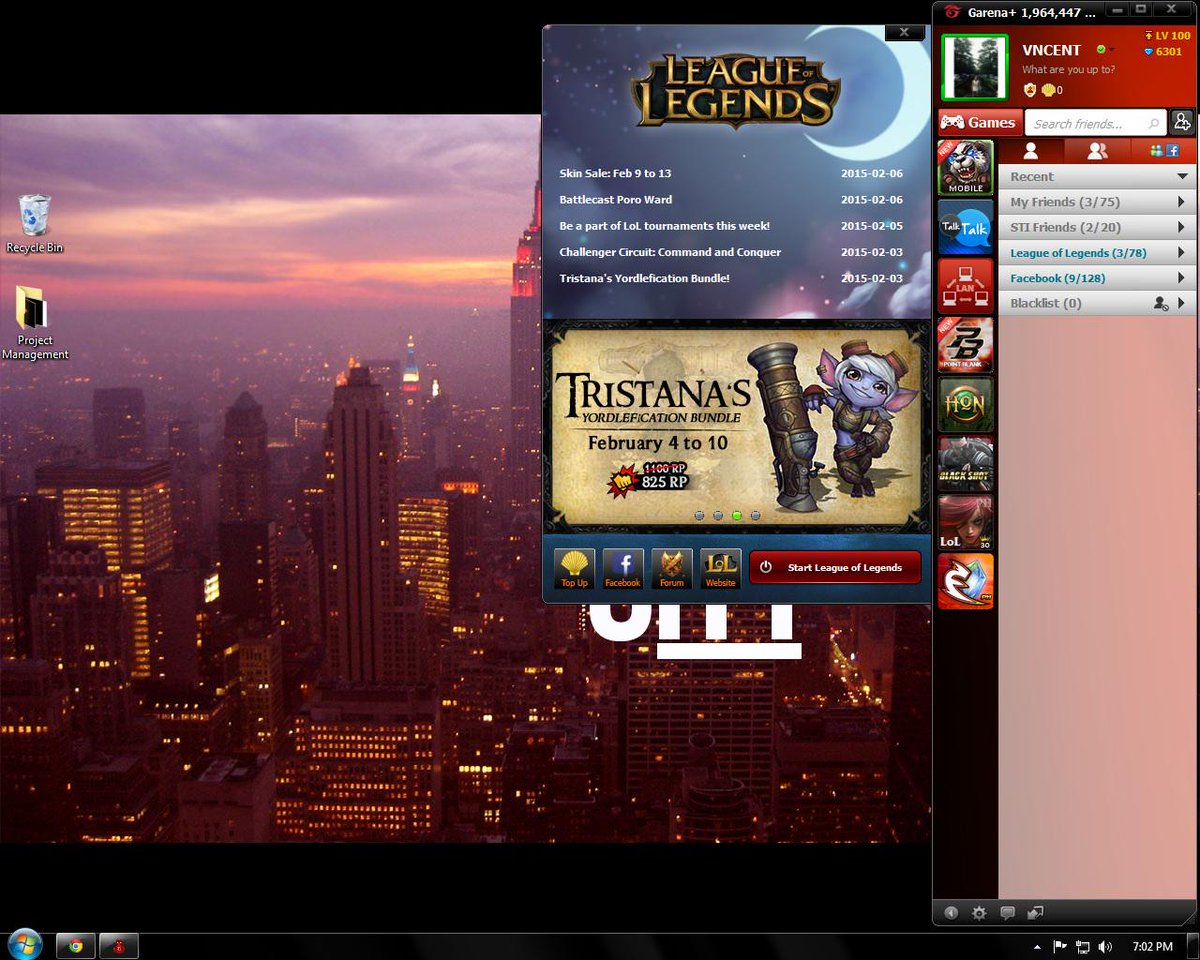Open the orange flame-logo game tile

(965, 581)
